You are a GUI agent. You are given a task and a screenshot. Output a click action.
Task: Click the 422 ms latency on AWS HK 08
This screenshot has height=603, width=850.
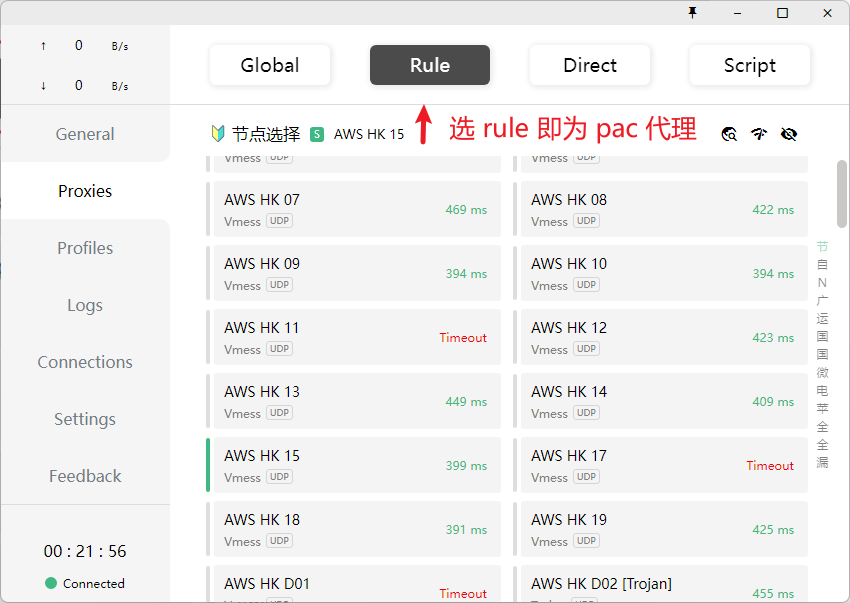pos(773,210)
